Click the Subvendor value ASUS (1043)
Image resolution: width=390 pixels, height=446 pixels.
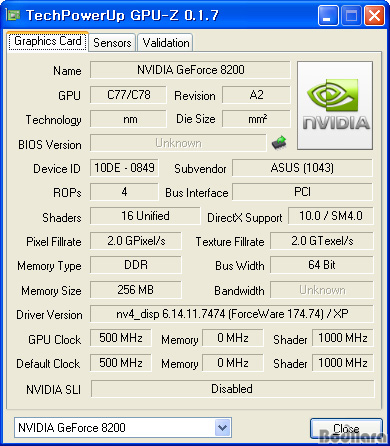coord(302,168)
